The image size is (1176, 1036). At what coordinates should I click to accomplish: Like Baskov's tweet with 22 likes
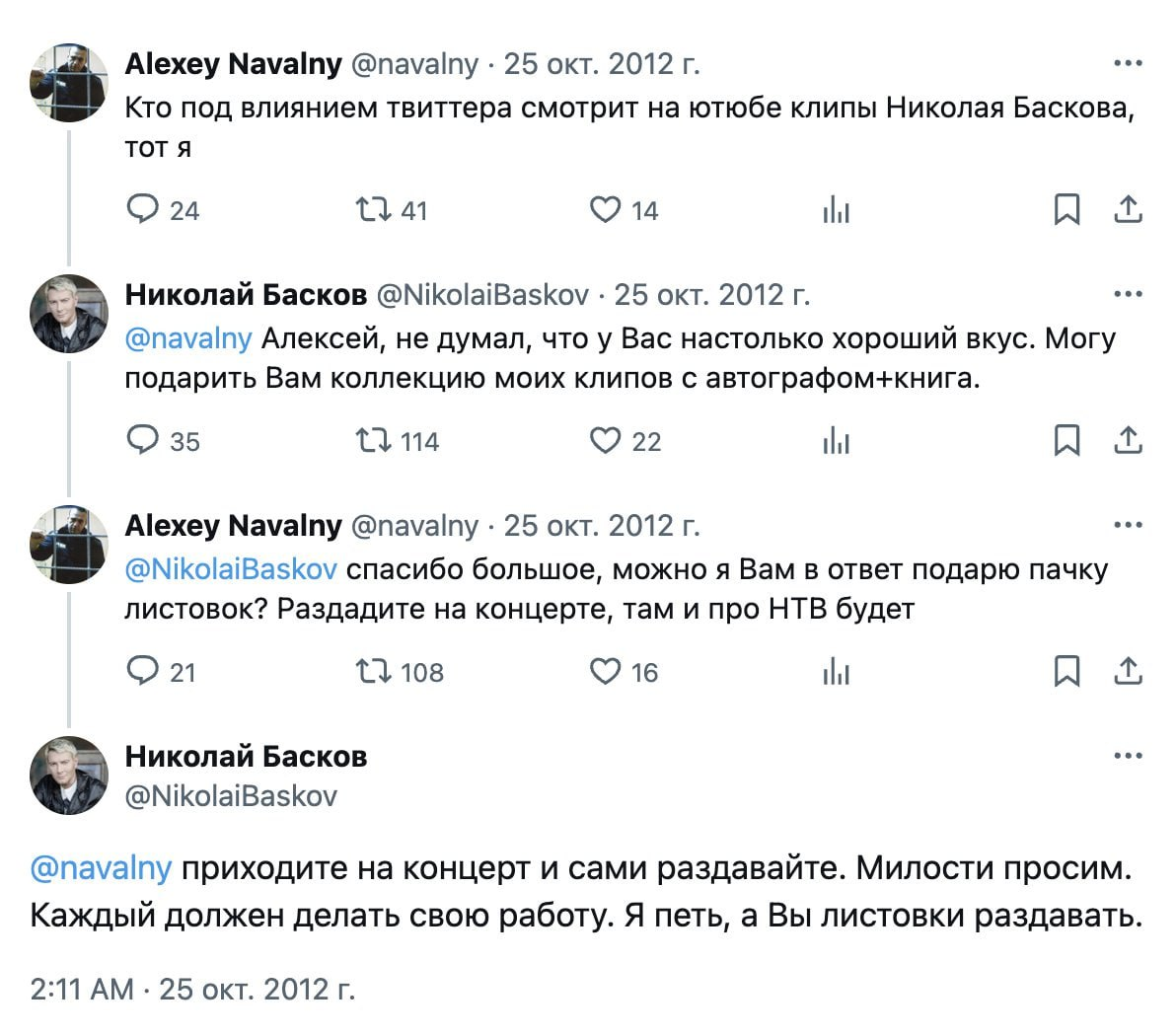[x=605, y=440]
